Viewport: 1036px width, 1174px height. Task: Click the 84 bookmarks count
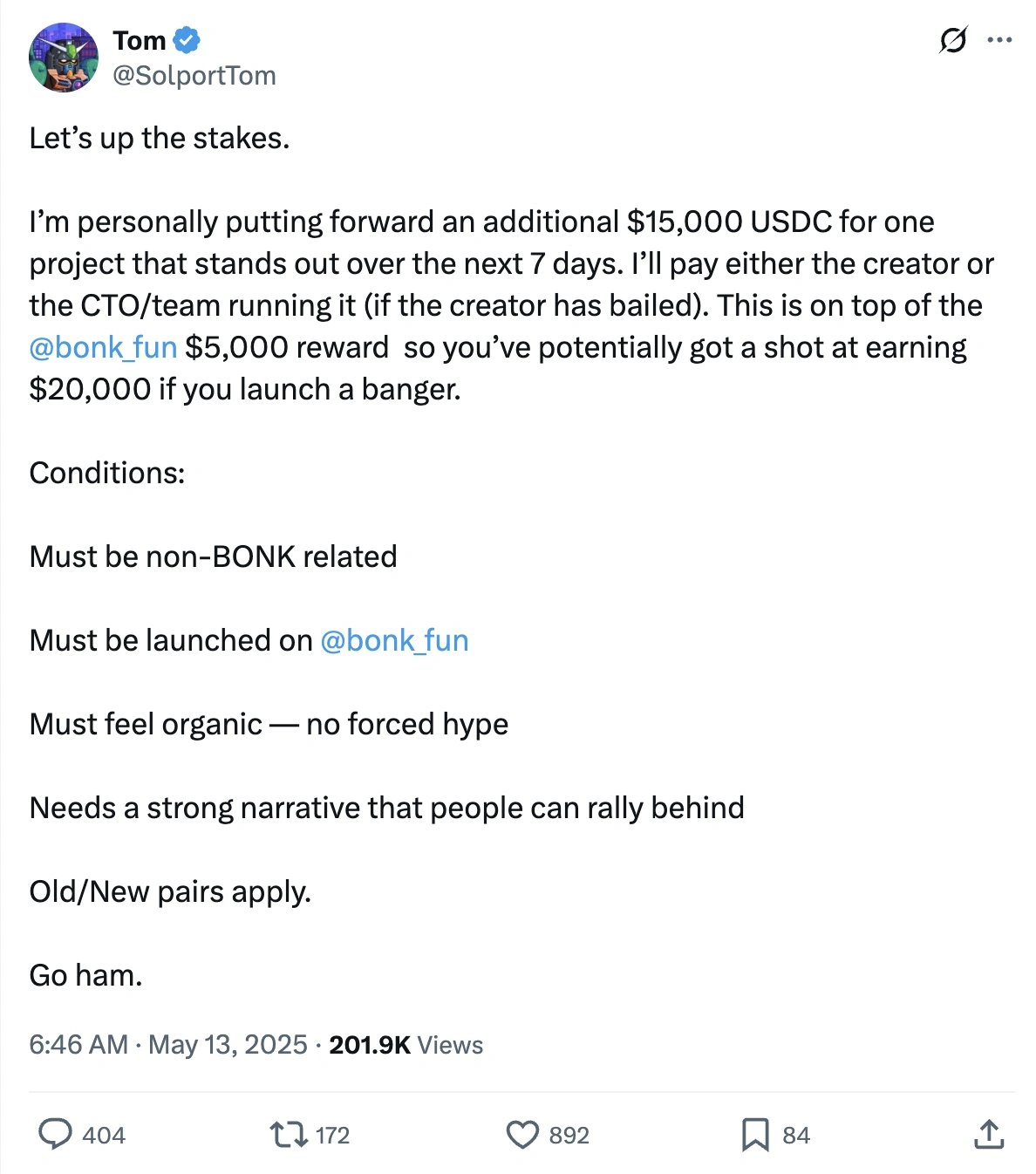[796, 1135]
